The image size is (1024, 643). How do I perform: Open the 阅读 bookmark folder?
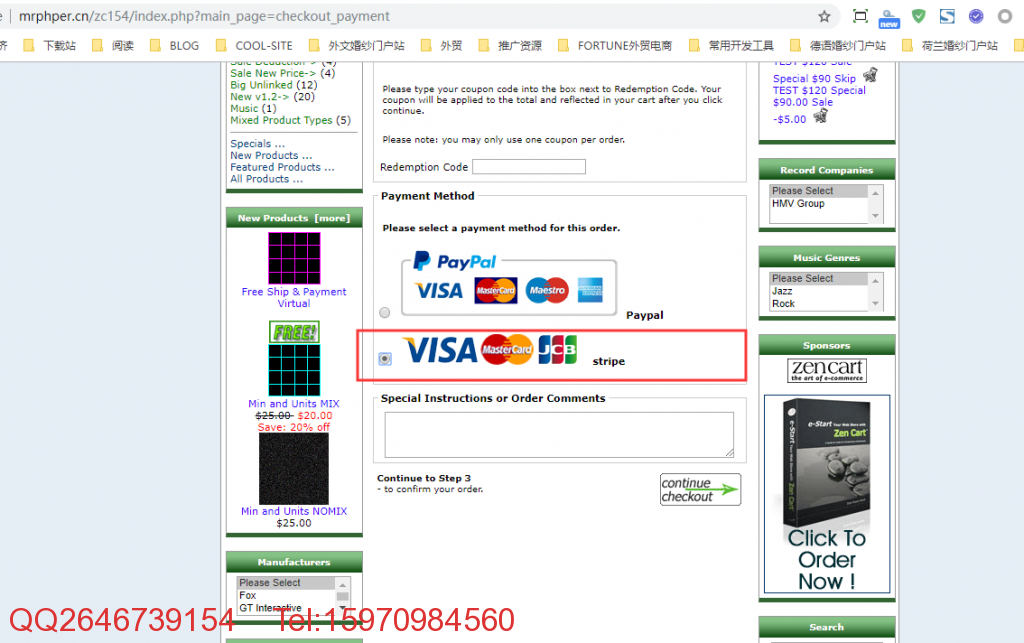(x=113, y=45)
